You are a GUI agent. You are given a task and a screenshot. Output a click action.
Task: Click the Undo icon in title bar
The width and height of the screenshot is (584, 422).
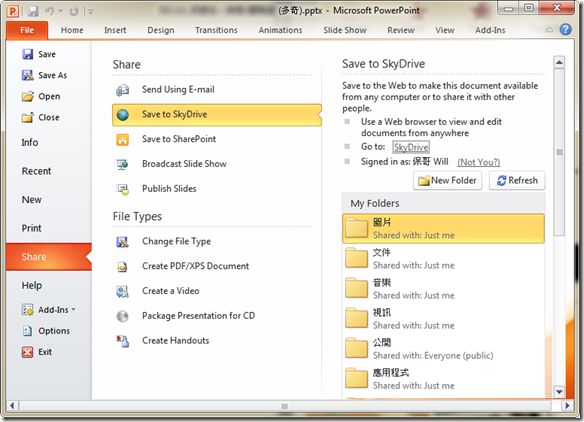click(50, 11)
